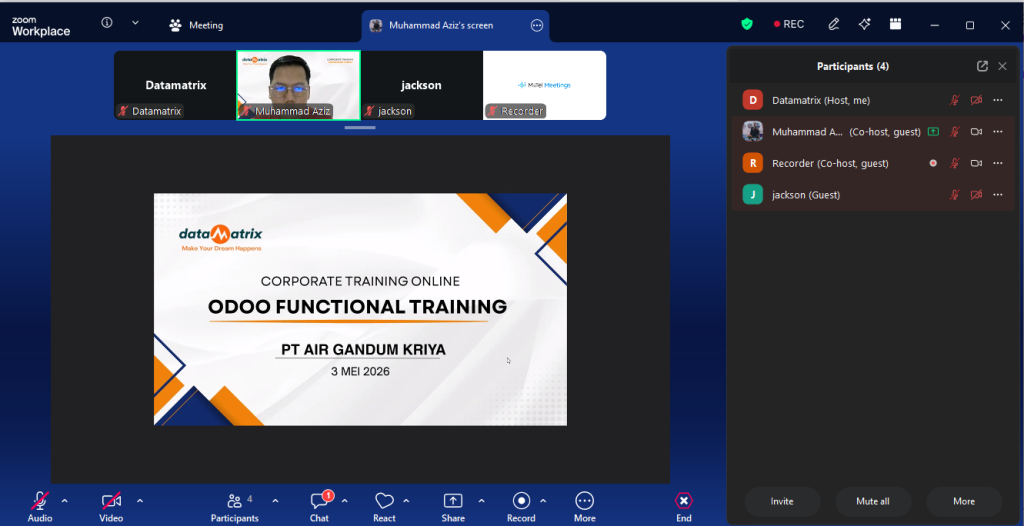The width and height of the screenshot is (1024, 526).
Task: Expand chat options arrow
Action: click(344, 501)
